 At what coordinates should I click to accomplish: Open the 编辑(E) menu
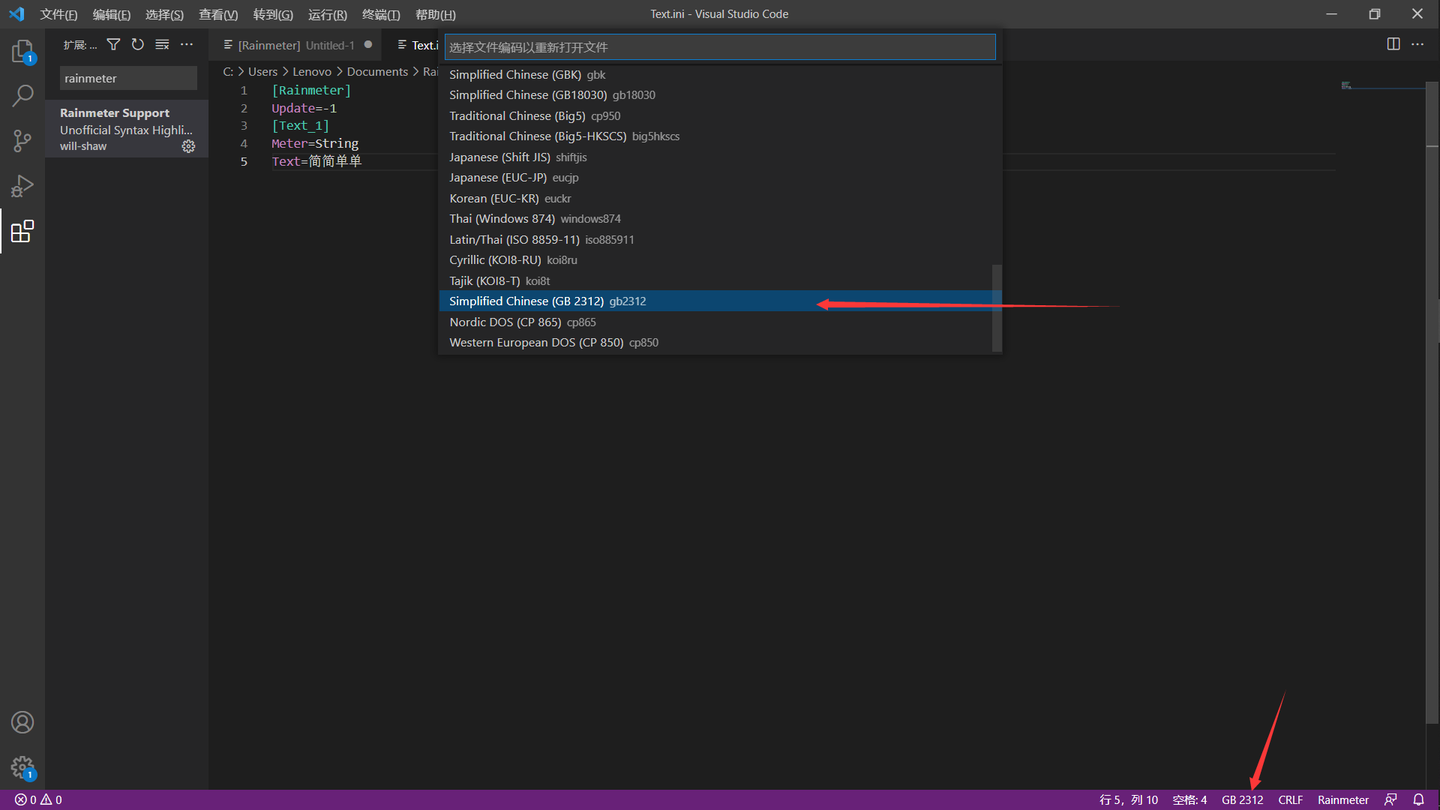pos(111,15)
